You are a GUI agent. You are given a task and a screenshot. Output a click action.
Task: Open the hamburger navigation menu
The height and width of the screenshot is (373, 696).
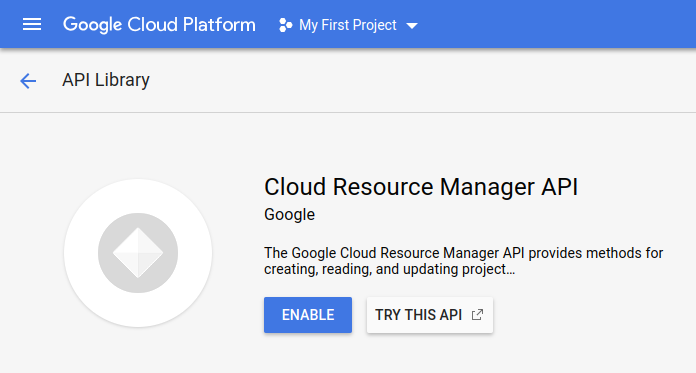pos(32,24)
